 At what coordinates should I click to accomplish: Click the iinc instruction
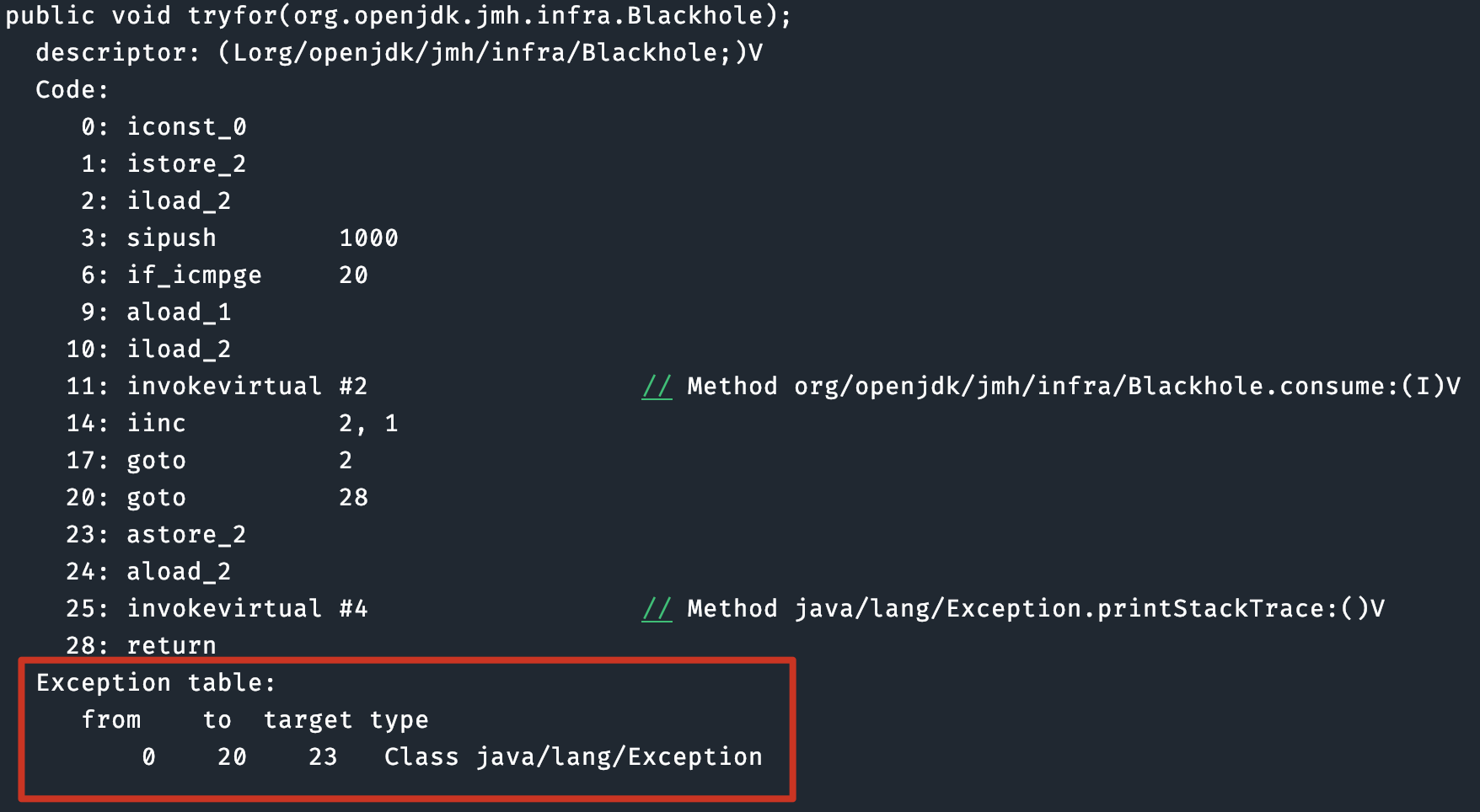click(x=156, y=424)
